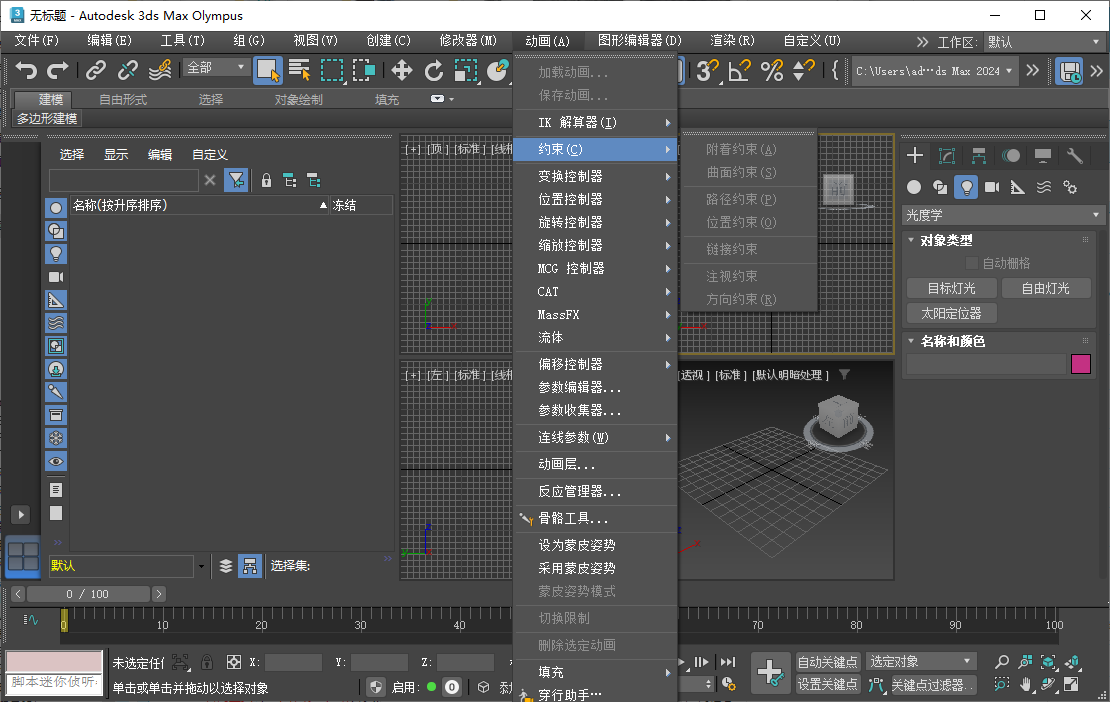
Task: Select the Systems gears category icon
Action: tap(1070, 187)
